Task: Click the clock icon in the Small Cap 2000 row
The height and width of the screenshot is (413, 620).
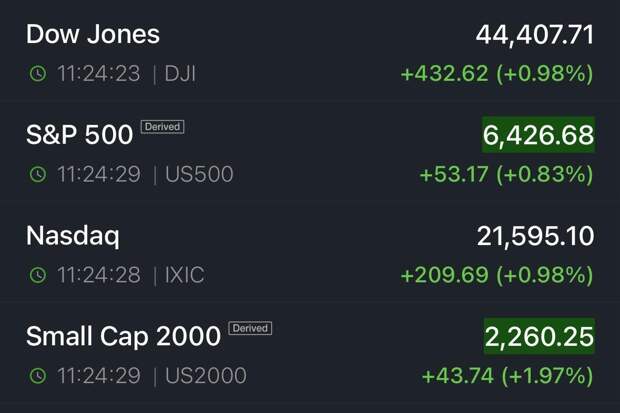Action: tap(37, 376)
